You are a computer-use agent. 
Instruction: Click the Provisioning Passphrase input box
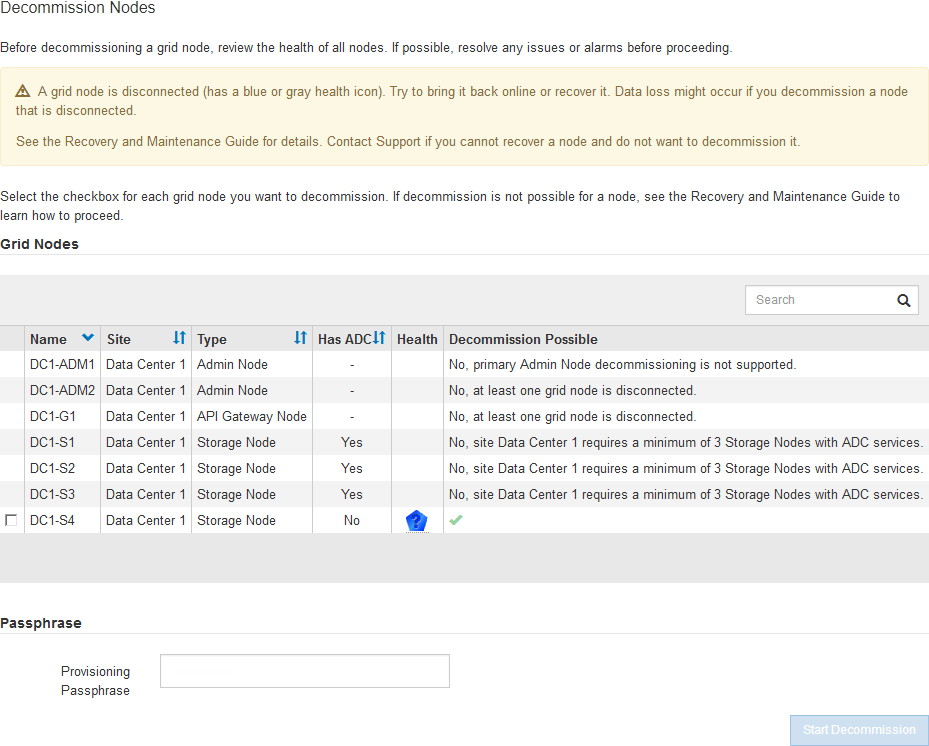(x=304, y=671)
